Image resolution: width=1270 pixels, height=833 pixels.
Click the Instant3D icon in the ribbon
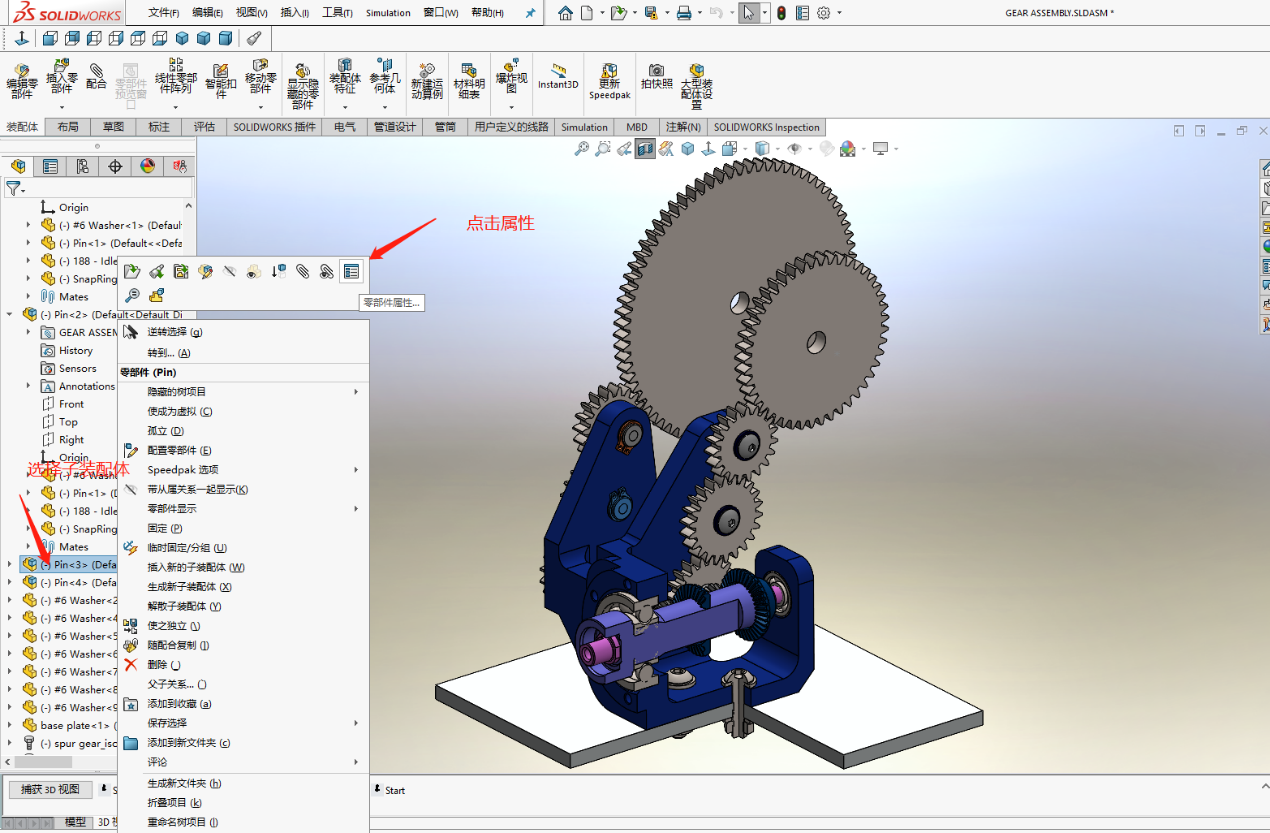pyautogui.click(x=558, y=76)
